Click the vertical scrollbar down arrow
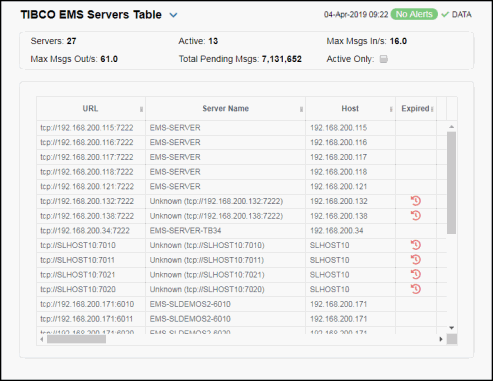The image size is (493, 381). [451, 328]
